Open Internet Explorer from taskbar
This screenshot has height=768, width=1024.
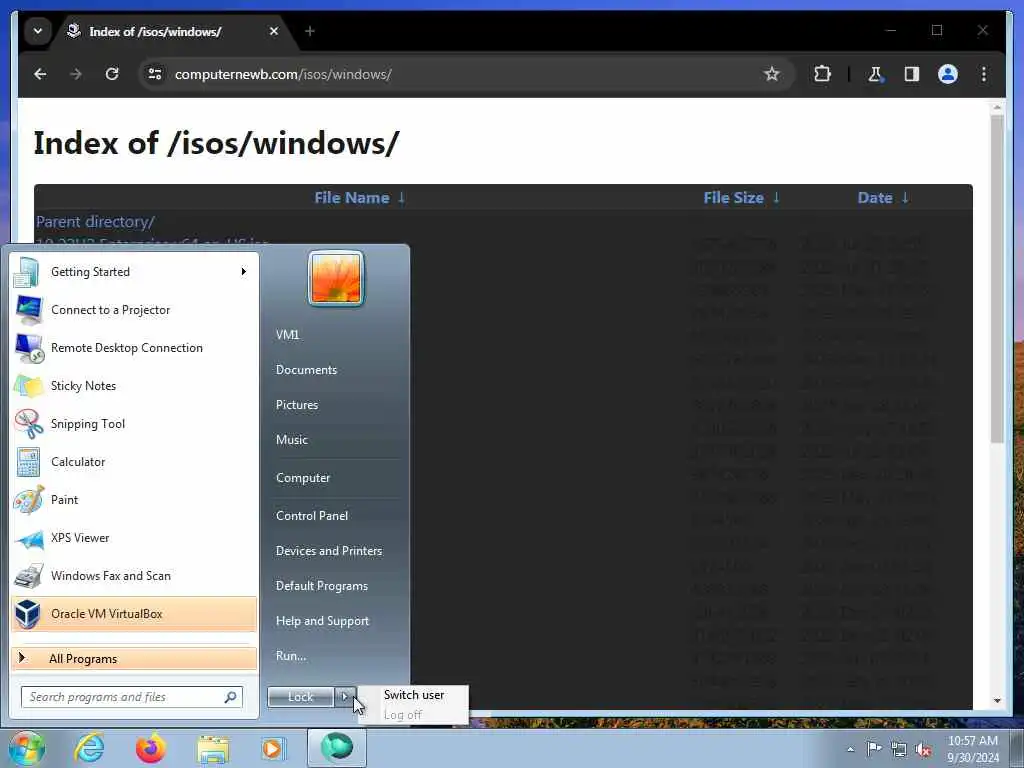click(x=89, y=748)
